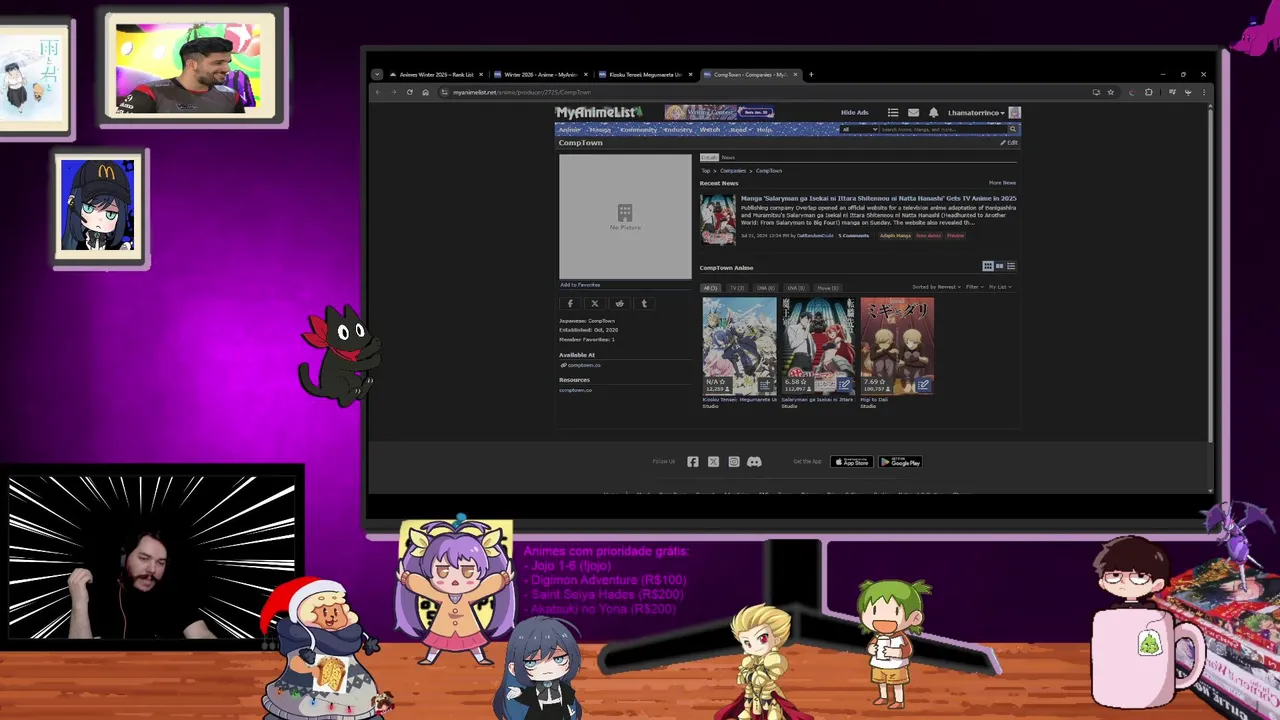The image size is (1280, 720).
Task: Share page via Facebook icon
Action: 570,304
